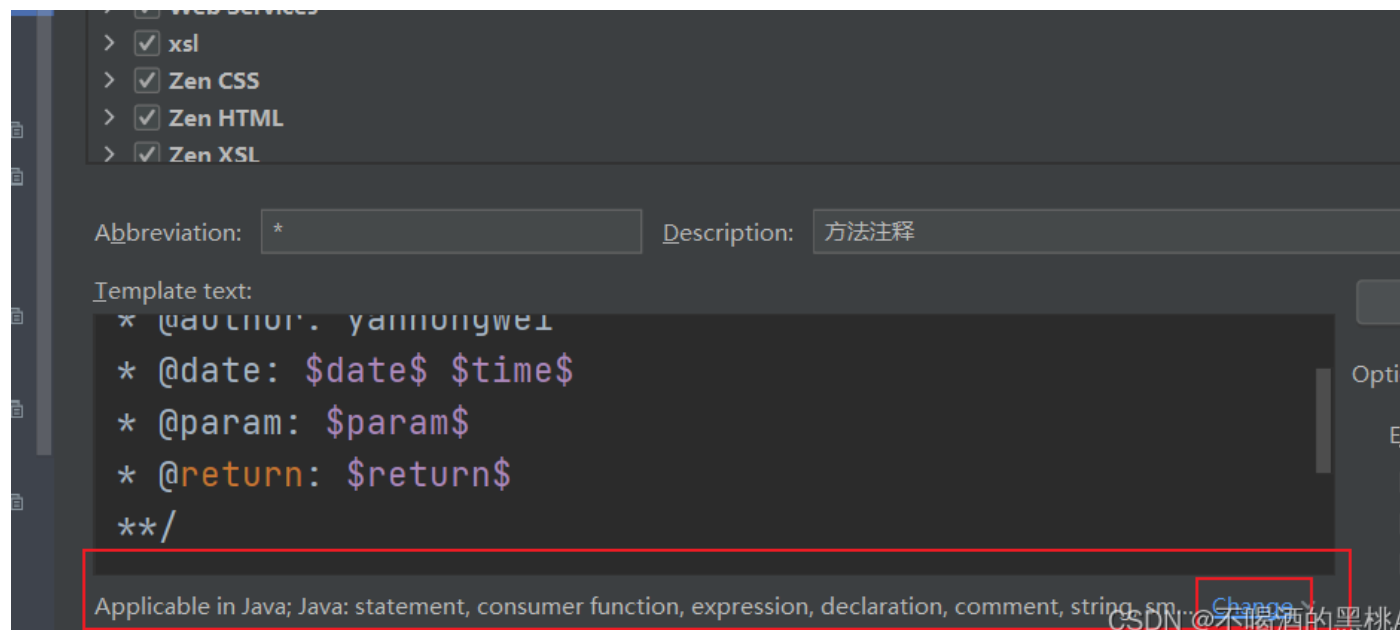Expand the xsl template group
Image resolution: width=1400 pixels, height=630 pixels.
click(x=109, y=44)
